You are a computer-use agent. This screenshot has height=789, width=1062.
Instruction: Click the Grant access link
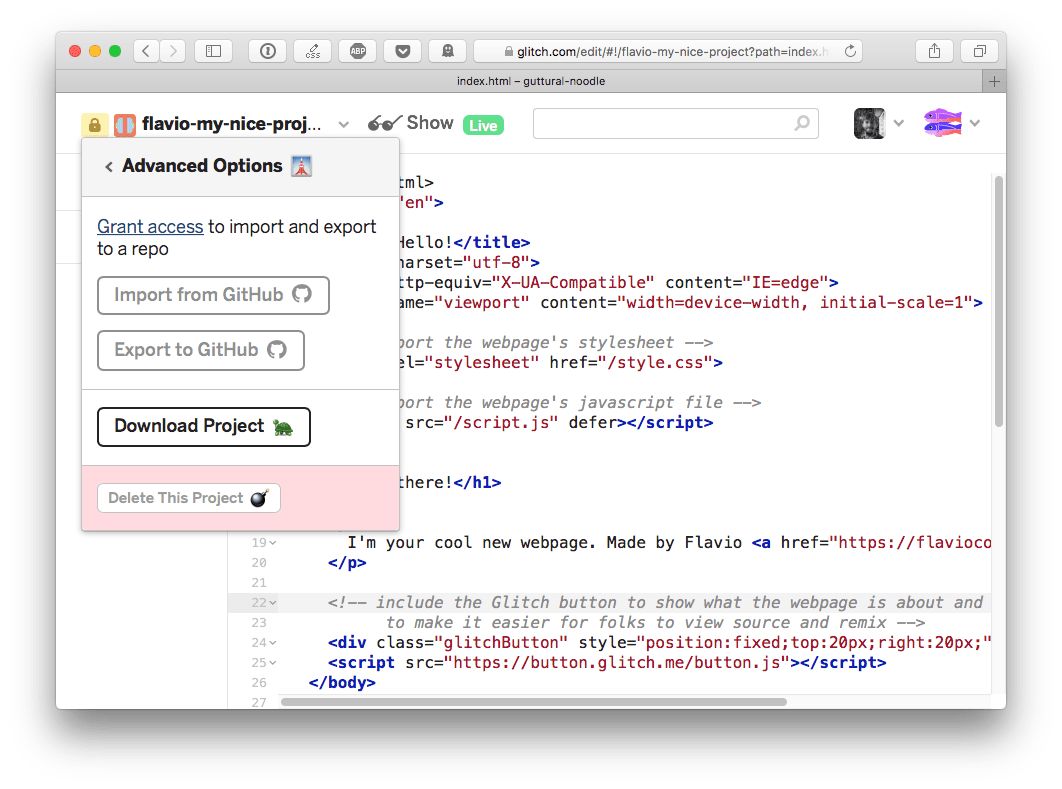[x=150, y=226]
